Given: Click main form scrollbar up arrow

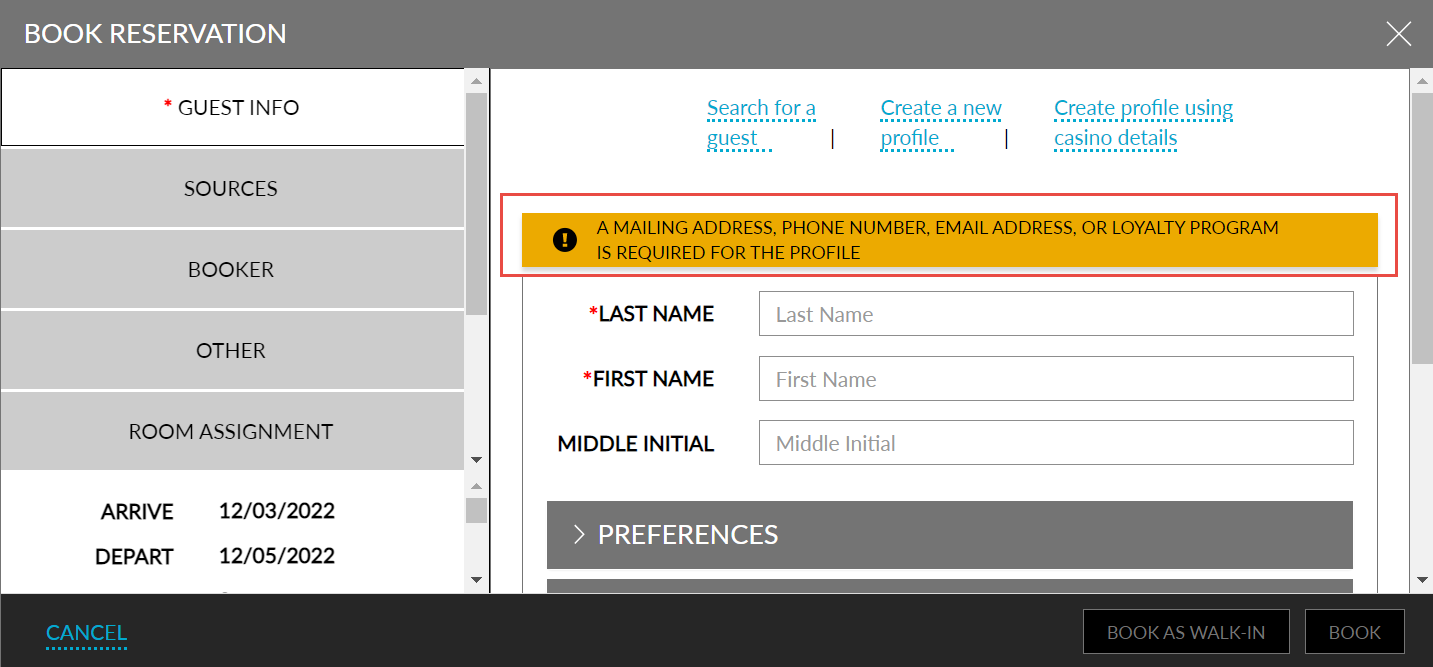Looking at the screenshot, I should [x=1421, y=80].
